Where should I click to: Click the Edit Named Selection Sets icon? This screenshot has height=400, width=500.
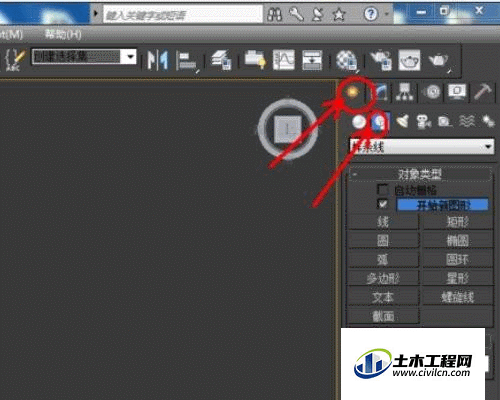click(x=16, y=60)
